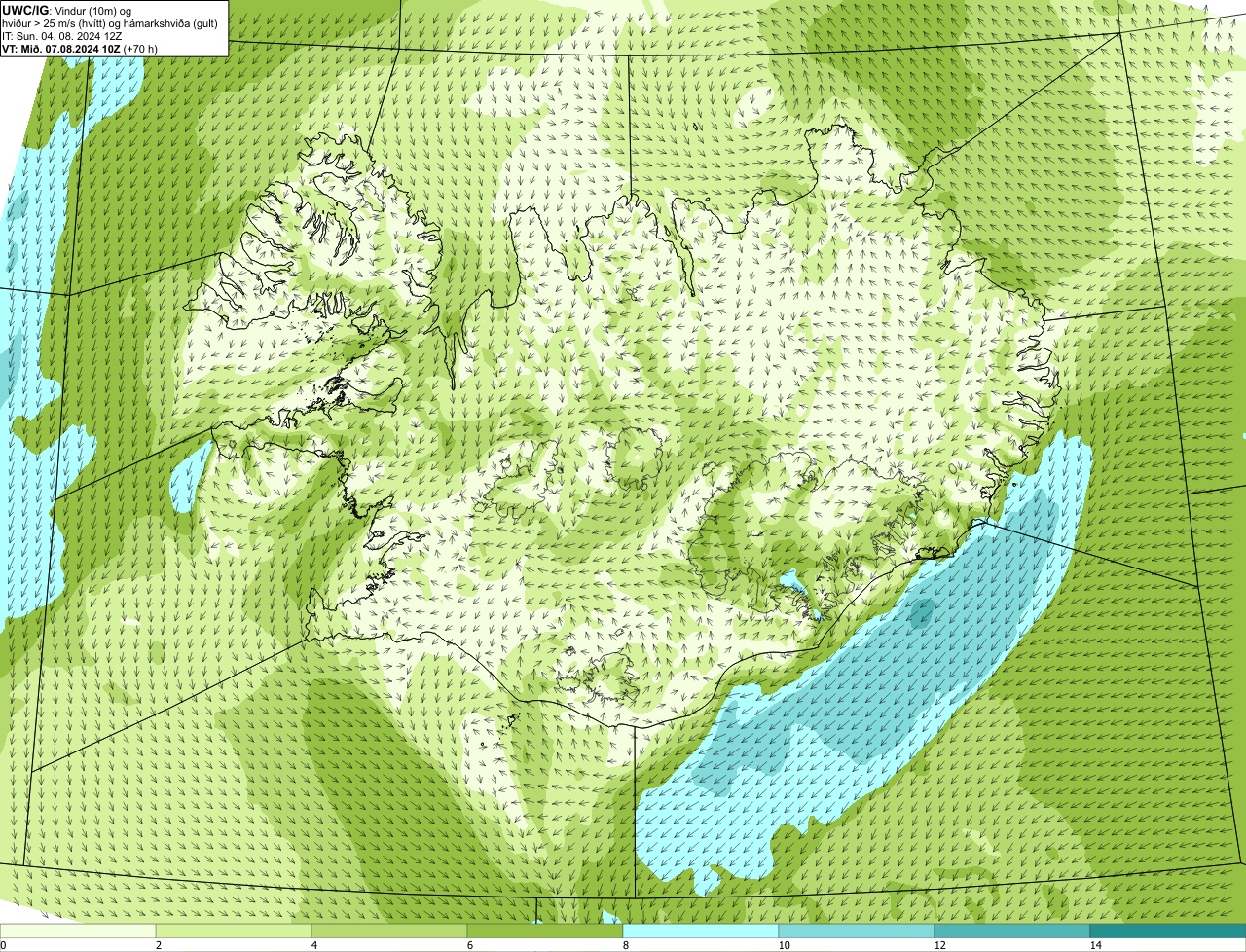Click the '8' label on the color scale
1246x952 pixels.
625,945
